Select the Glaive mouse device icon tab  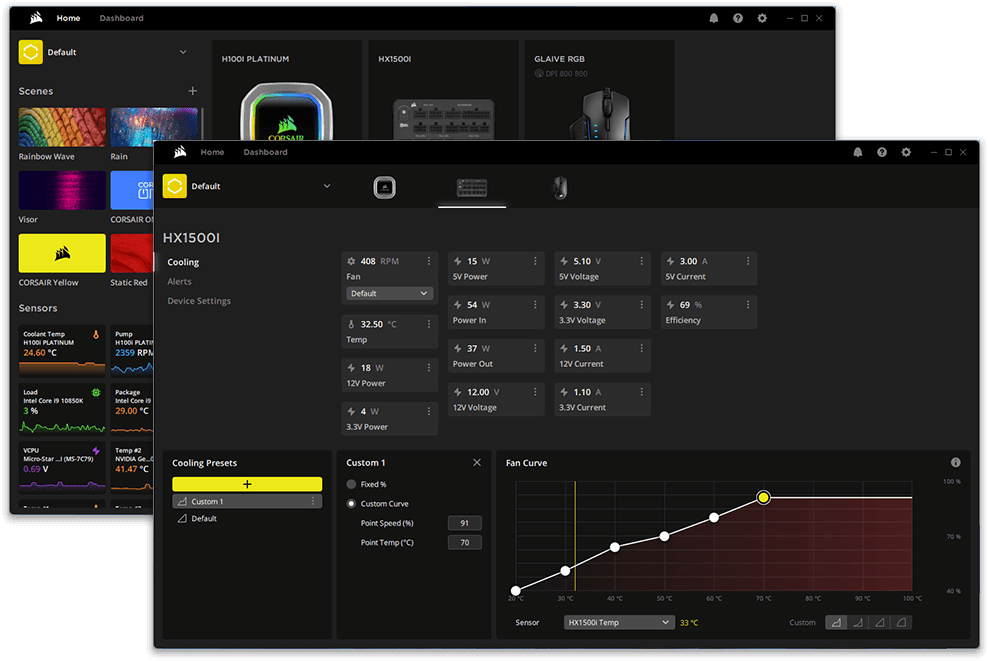point(559,187)
